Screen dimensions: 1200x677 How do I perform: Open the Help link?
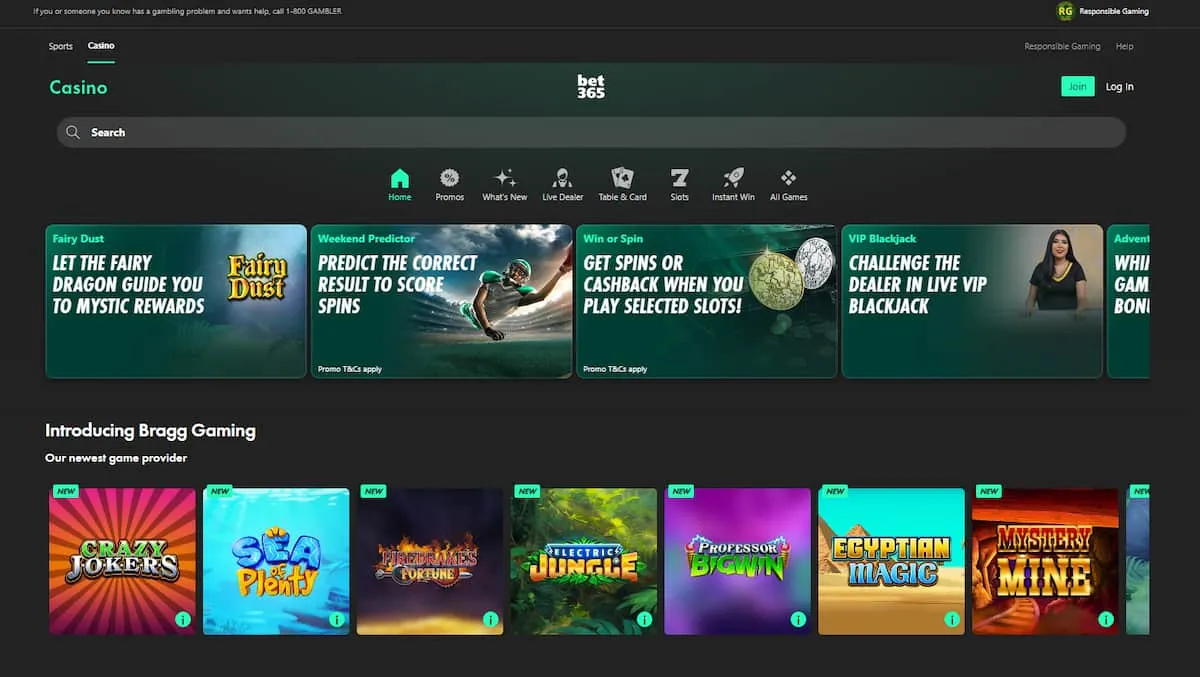pos(1125,46)
